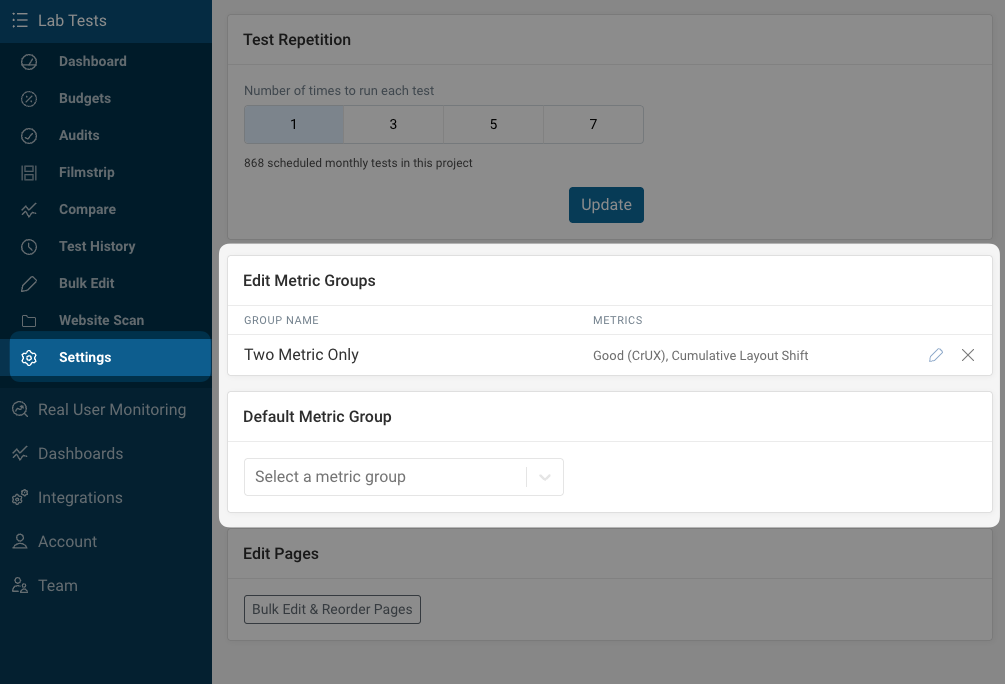Image resolution: width=1005 pixels, height=684 pixels.
Task: Open the Select a metric group dropdown
Action: [404, 476]
